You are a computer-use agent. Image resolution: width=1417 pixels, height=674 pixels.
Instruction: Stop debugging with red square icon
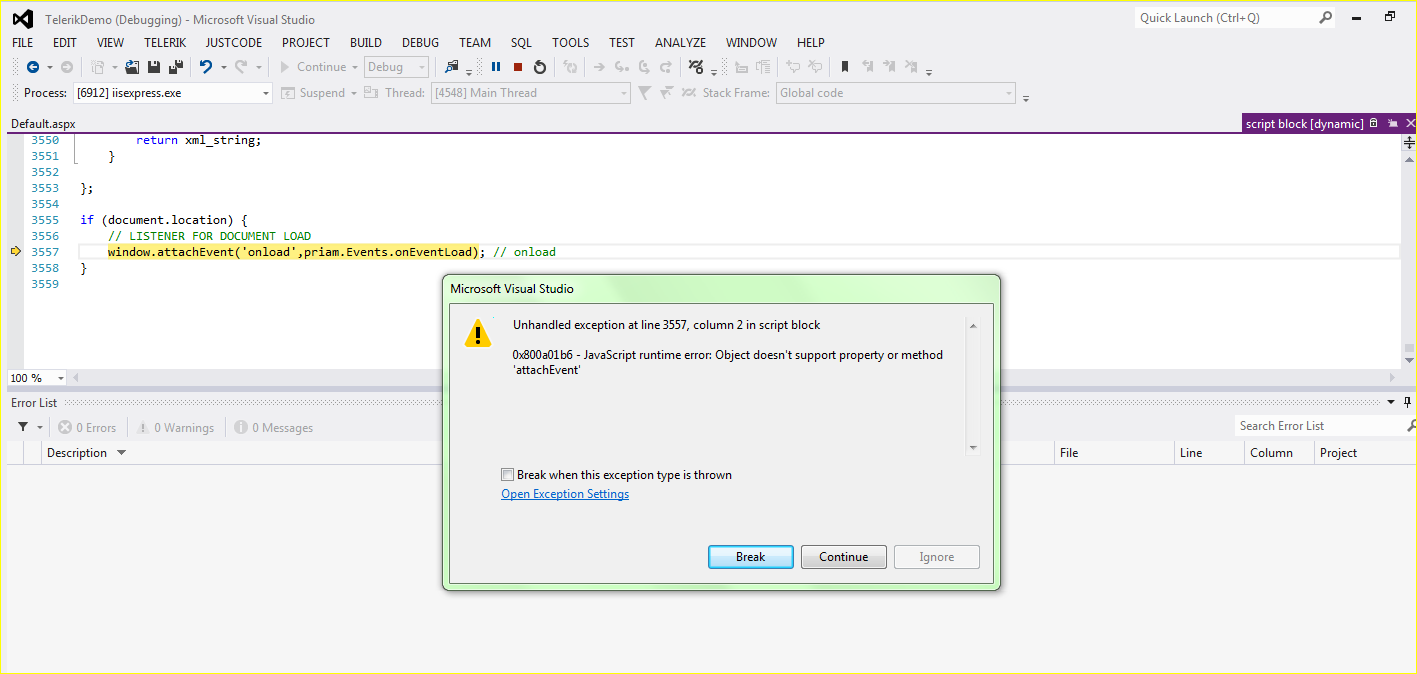click(x=518, y=67)
